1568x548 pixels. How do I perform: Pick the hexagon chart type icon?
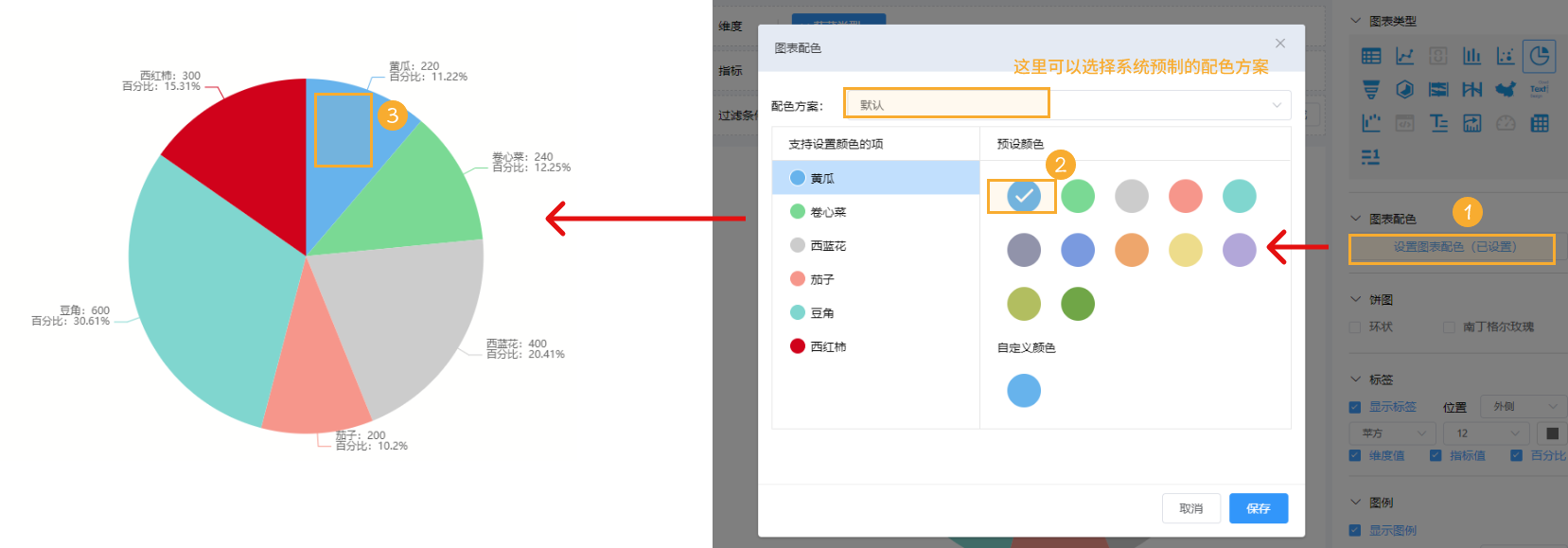(x=1404, y=90)
